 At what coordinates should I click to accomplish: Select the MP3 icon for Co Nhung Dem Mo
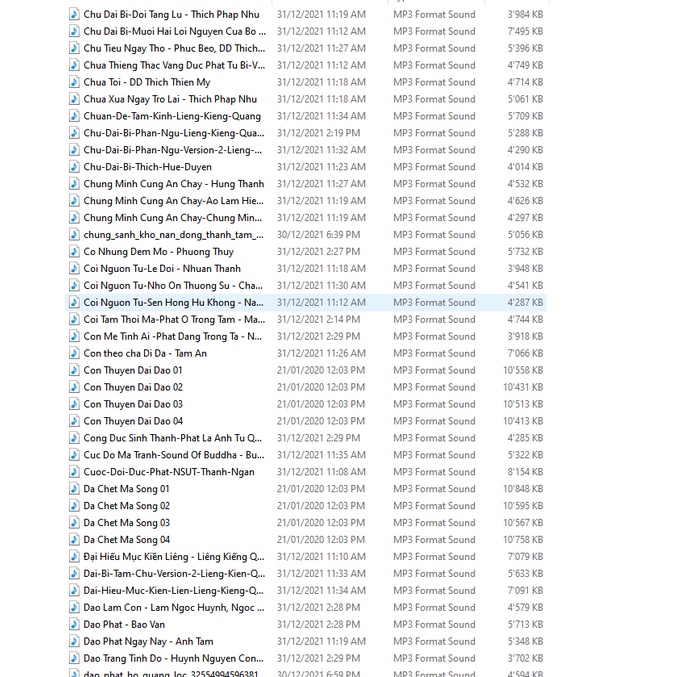pyautogui.click(x=74, y=251)
